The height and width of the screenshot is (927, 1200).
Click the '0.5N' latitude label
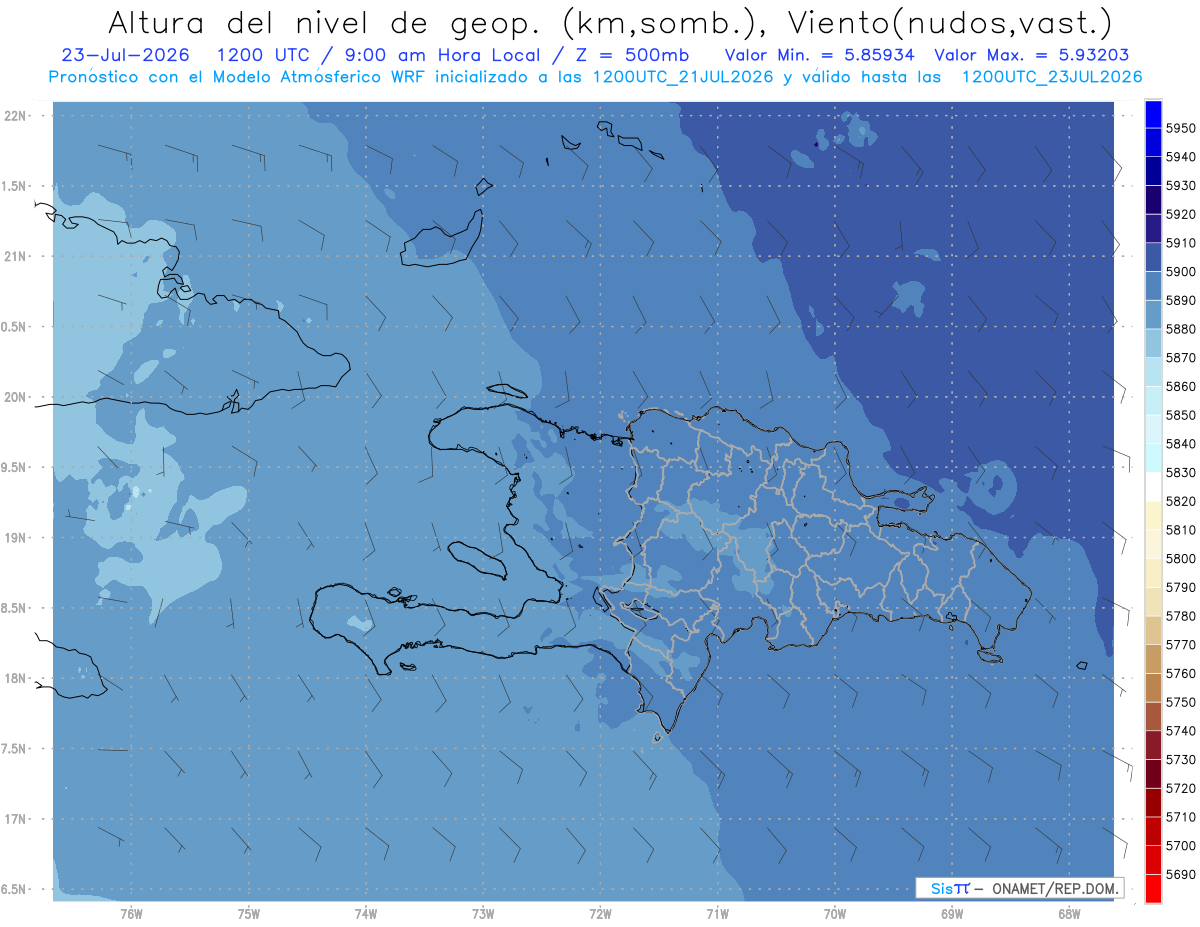[x=14, y=327]
